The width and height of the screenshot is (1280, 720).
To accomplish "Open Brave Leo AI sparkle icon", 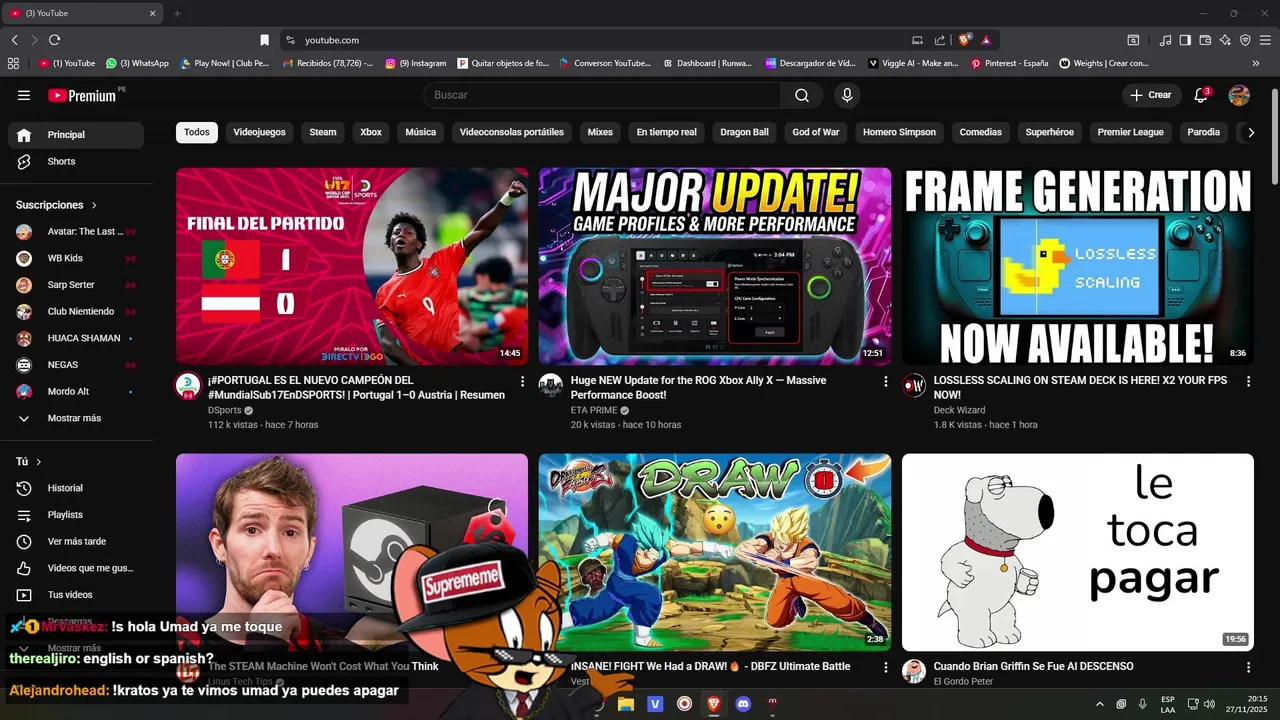I will coord(1225,40).
